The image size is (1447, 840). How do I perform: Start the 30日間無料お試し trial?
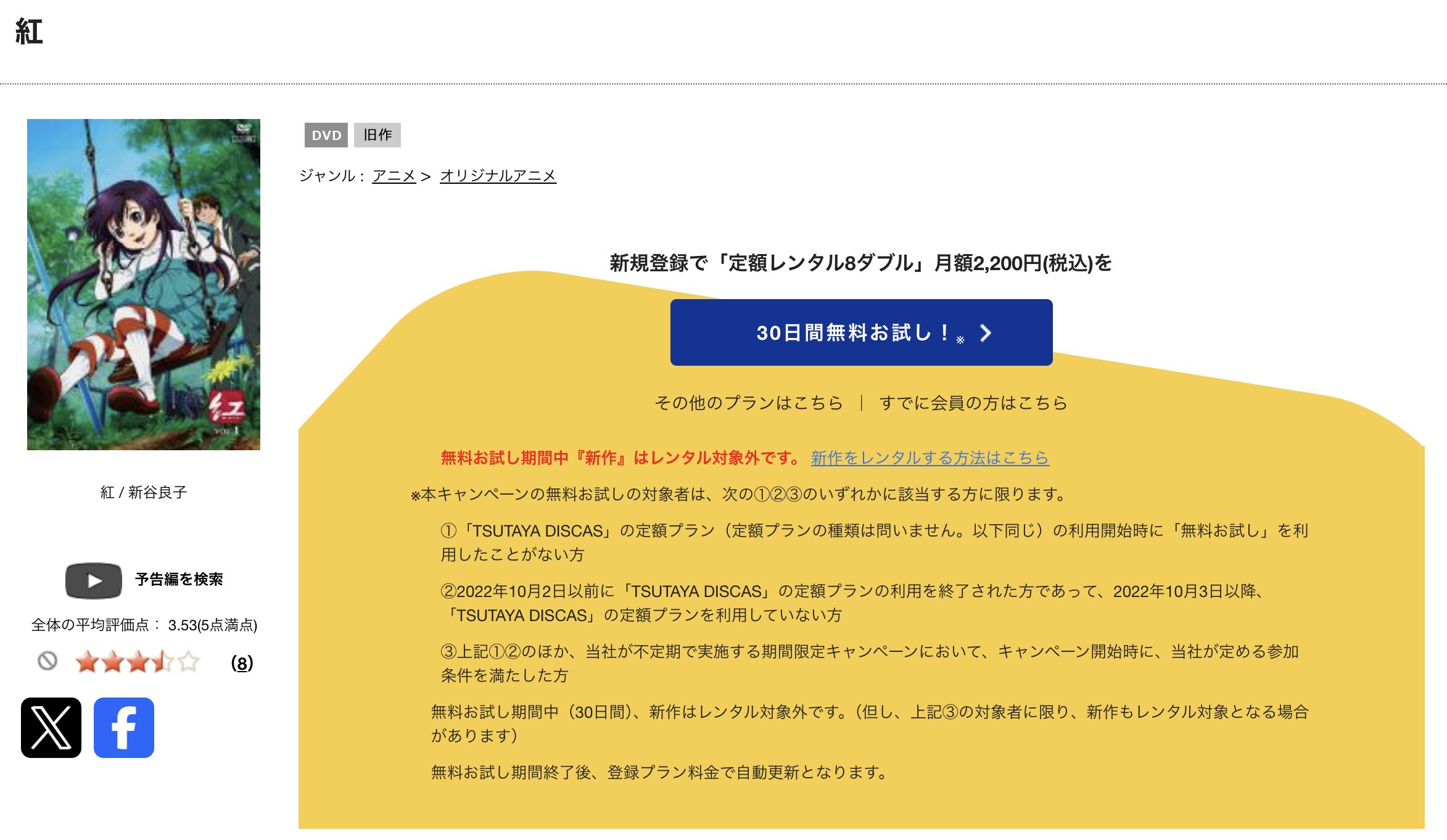click(x=861, y=332)
